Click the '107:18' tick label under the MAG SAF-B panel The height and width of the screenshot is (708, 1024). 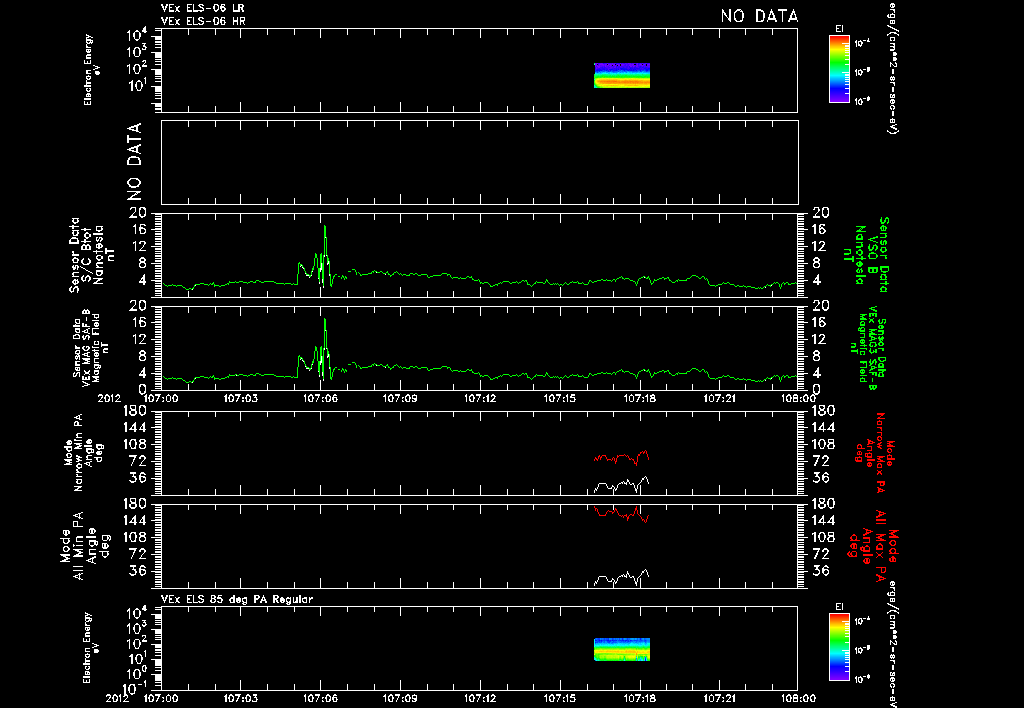click(x=639, y=398)
